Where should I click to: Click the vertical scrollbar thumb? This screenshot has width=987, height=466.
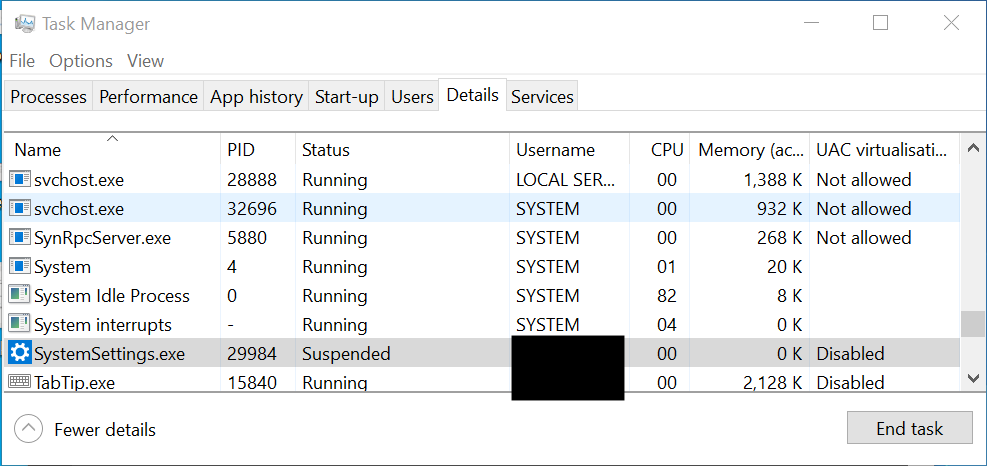pos(973,325)
